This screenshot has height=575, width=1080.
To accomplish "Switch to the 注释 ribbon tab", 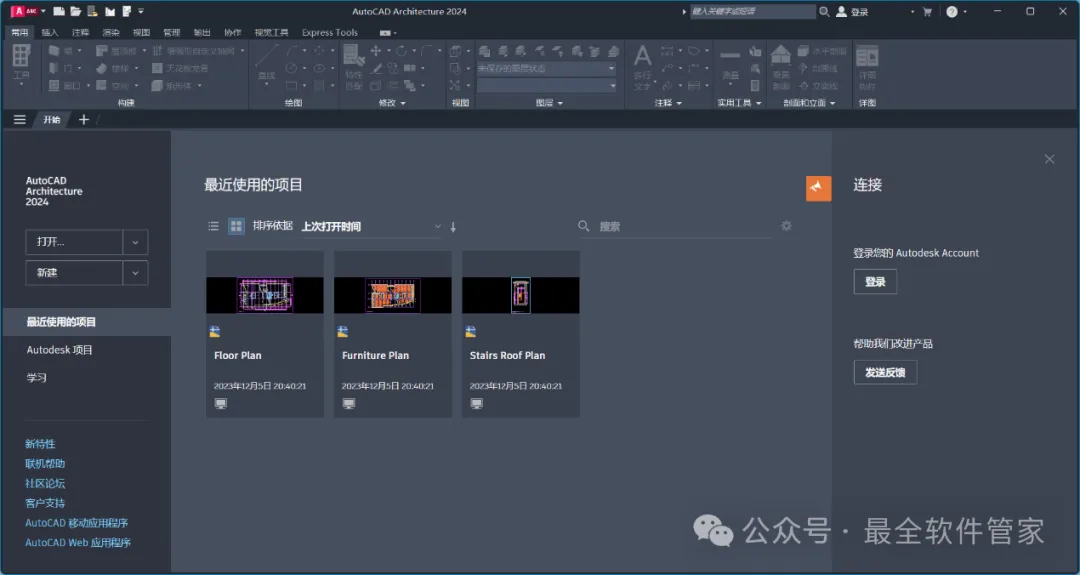I will 81,32.
